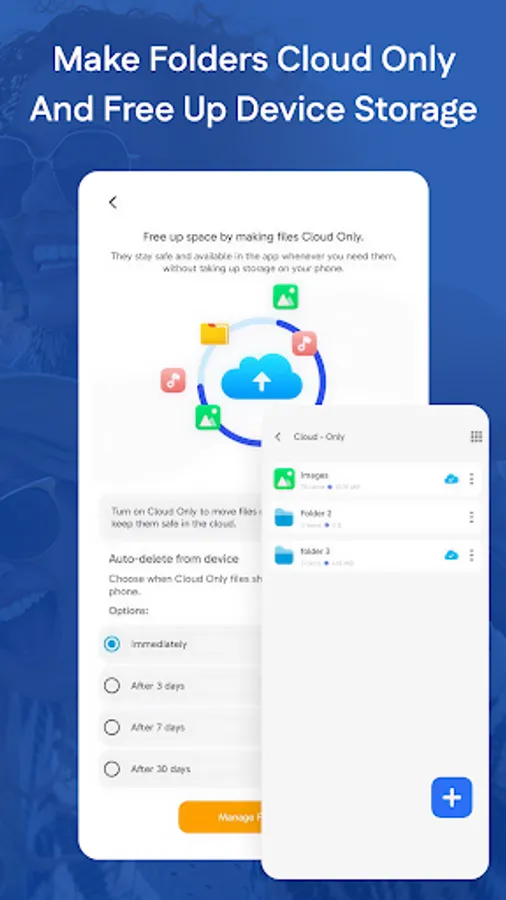Tap the right red music icon in illustration
This screenshot has height=900, width=506.
coord(304,343)
